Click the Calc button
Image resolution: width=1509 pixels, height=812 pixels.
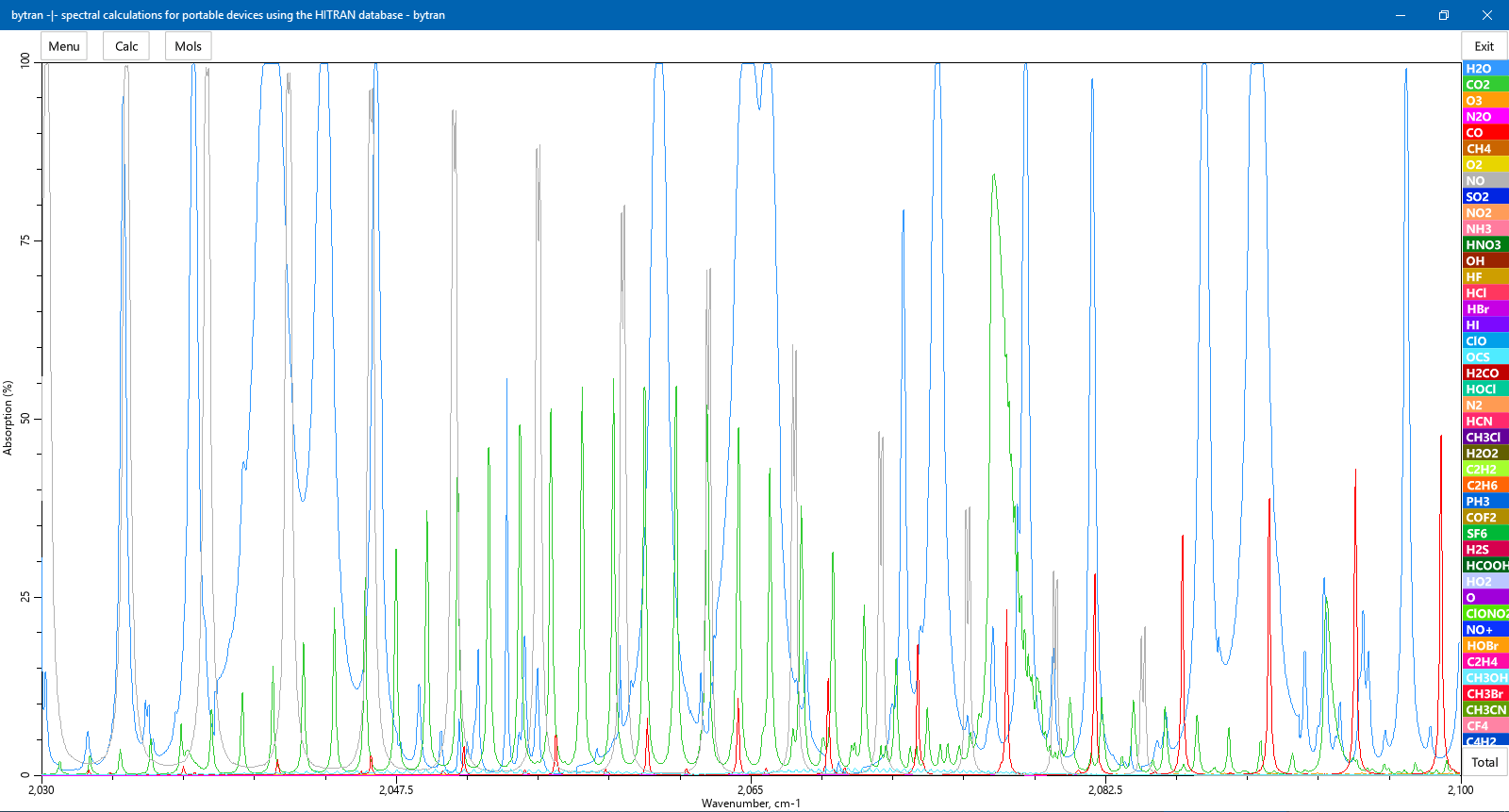[x=126, y=46]
